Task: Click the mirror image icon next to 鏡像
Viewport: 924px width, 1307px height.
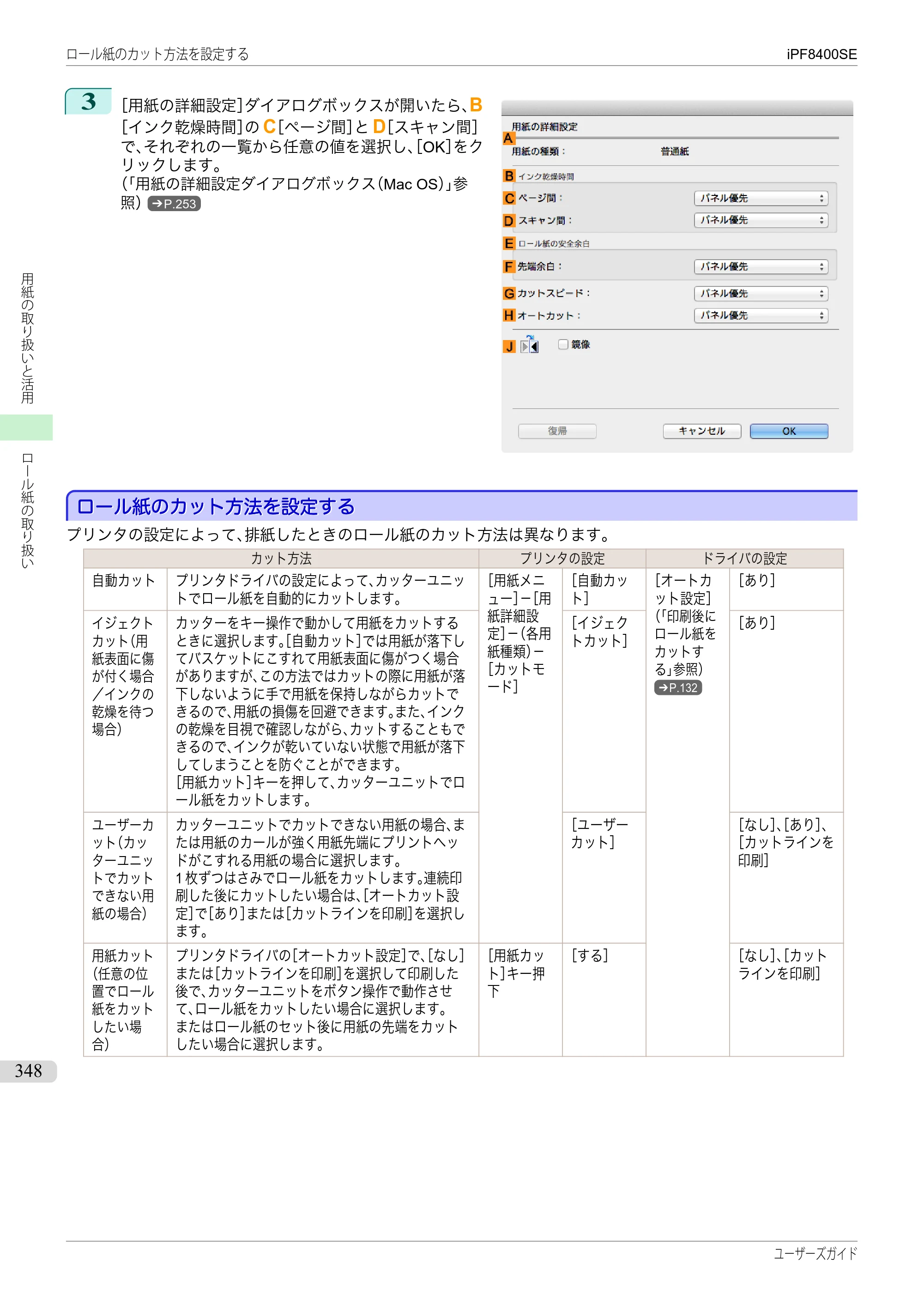Action: [529, 345]
